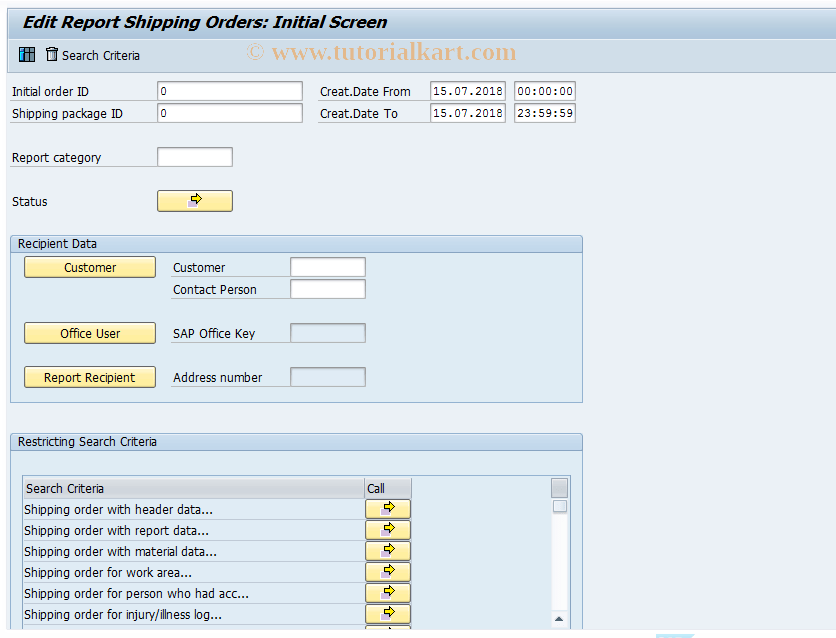This screenshot has height=638, width=836.
Task: Call shipping order for injury/illness log
Action: click(387, 613)
